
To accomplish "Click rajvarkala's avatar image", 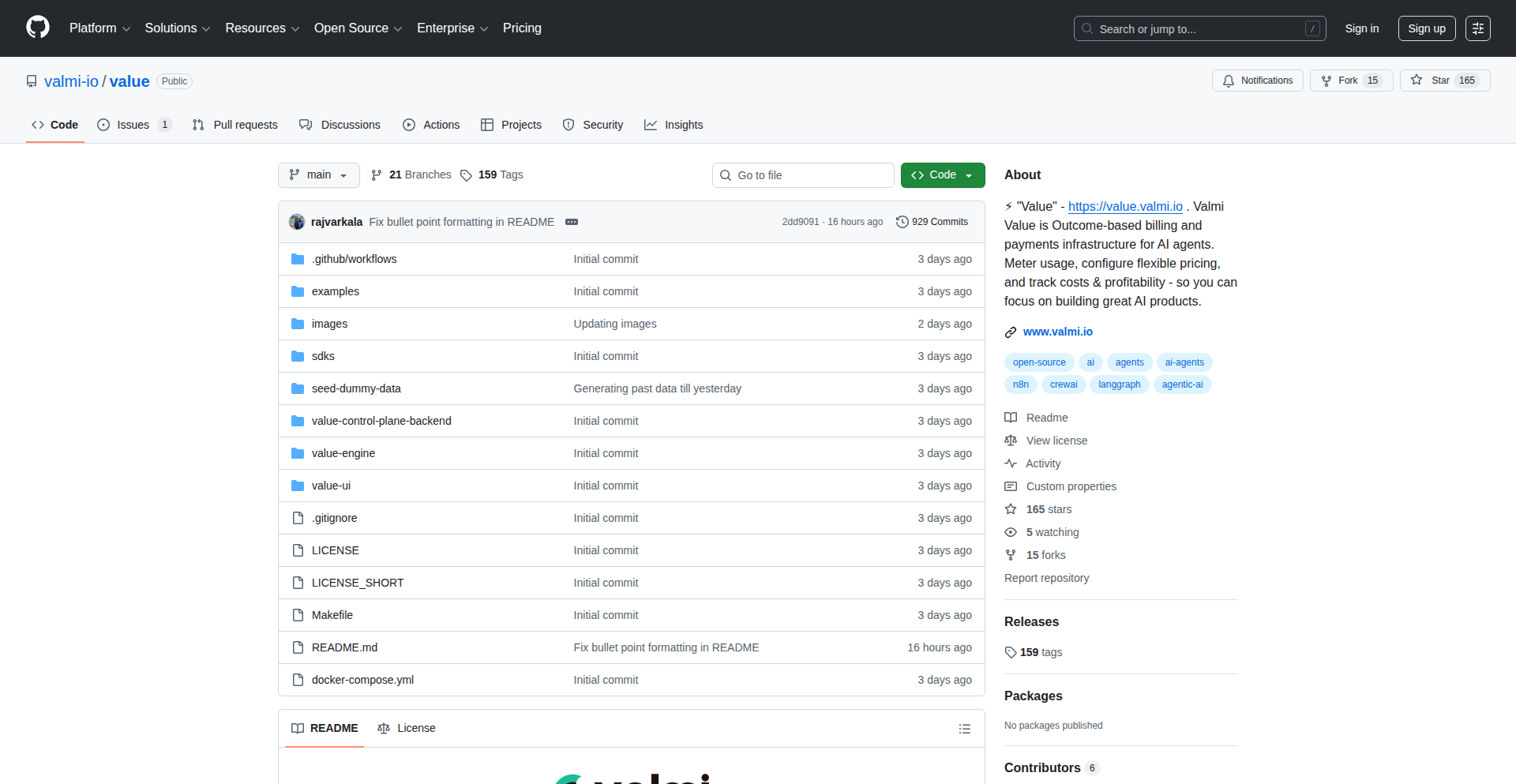I will coord(297,222).
